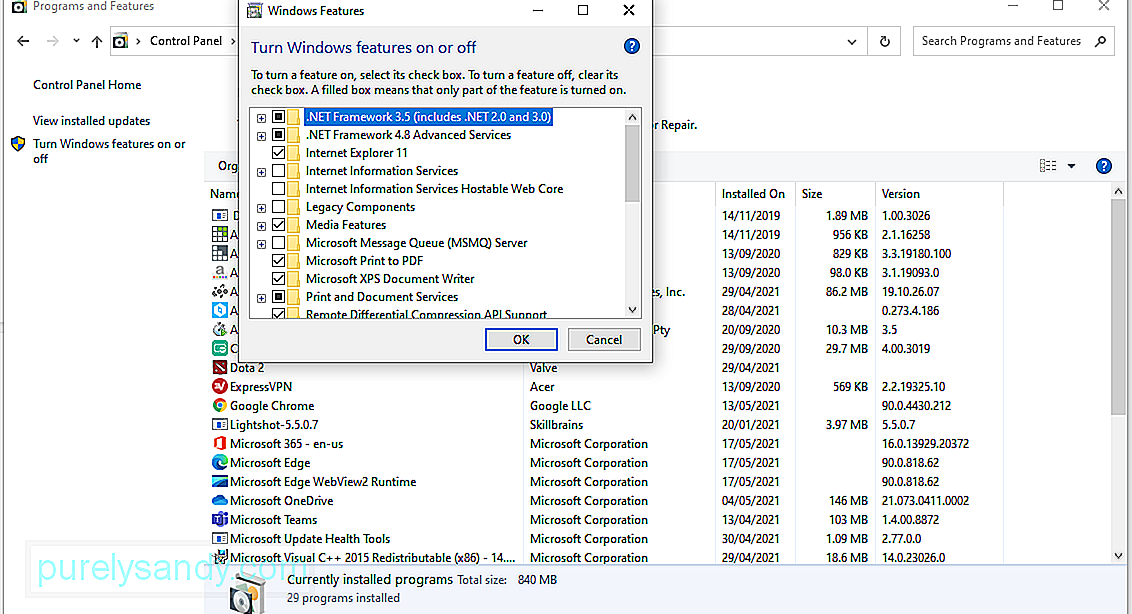Sort by Installed On column header

tap(753, 194)
